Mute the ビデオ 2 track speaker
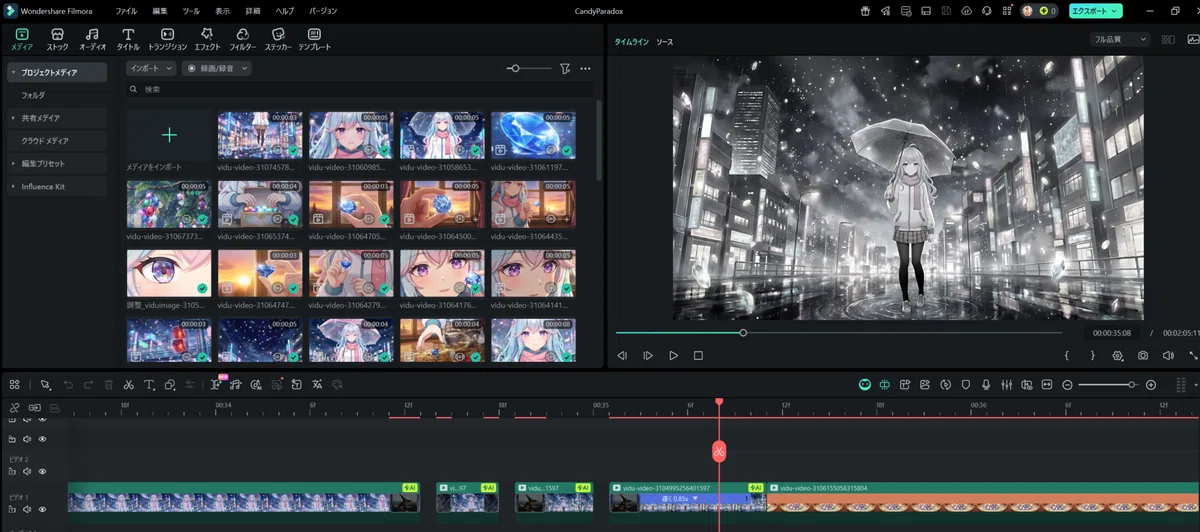The width and height of the screenshot is (1200, 532). [x=28, y=471]
